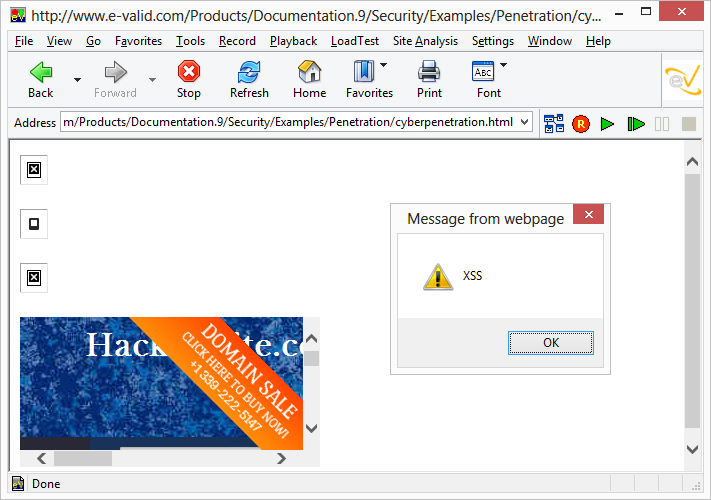Go to Home using the house icon

pyautogui.click(x=309, y=72)
